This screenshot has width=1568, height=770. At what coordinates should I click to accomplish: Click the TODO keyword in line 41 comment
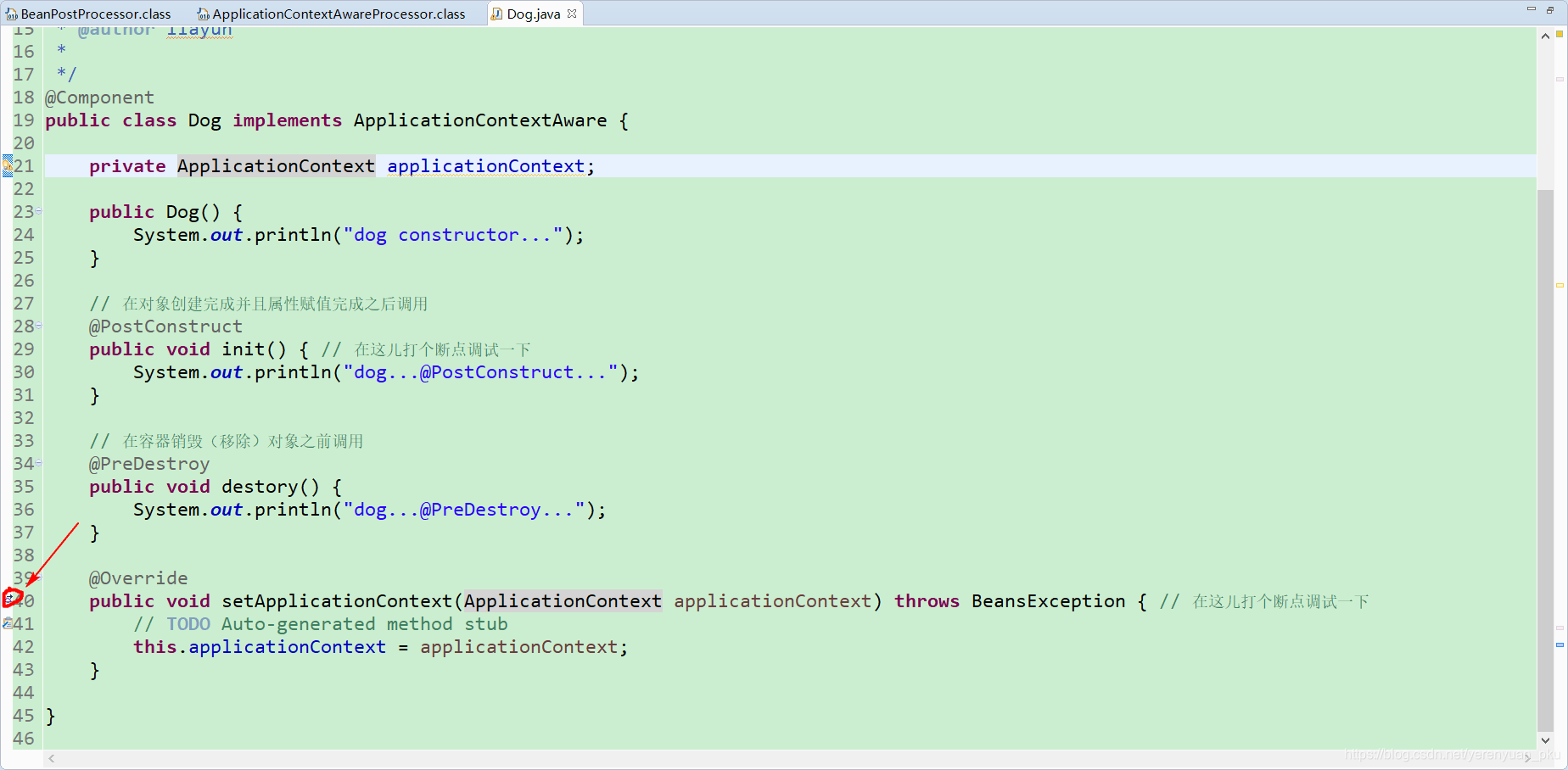pyautogui.click(x=188, y=624)
